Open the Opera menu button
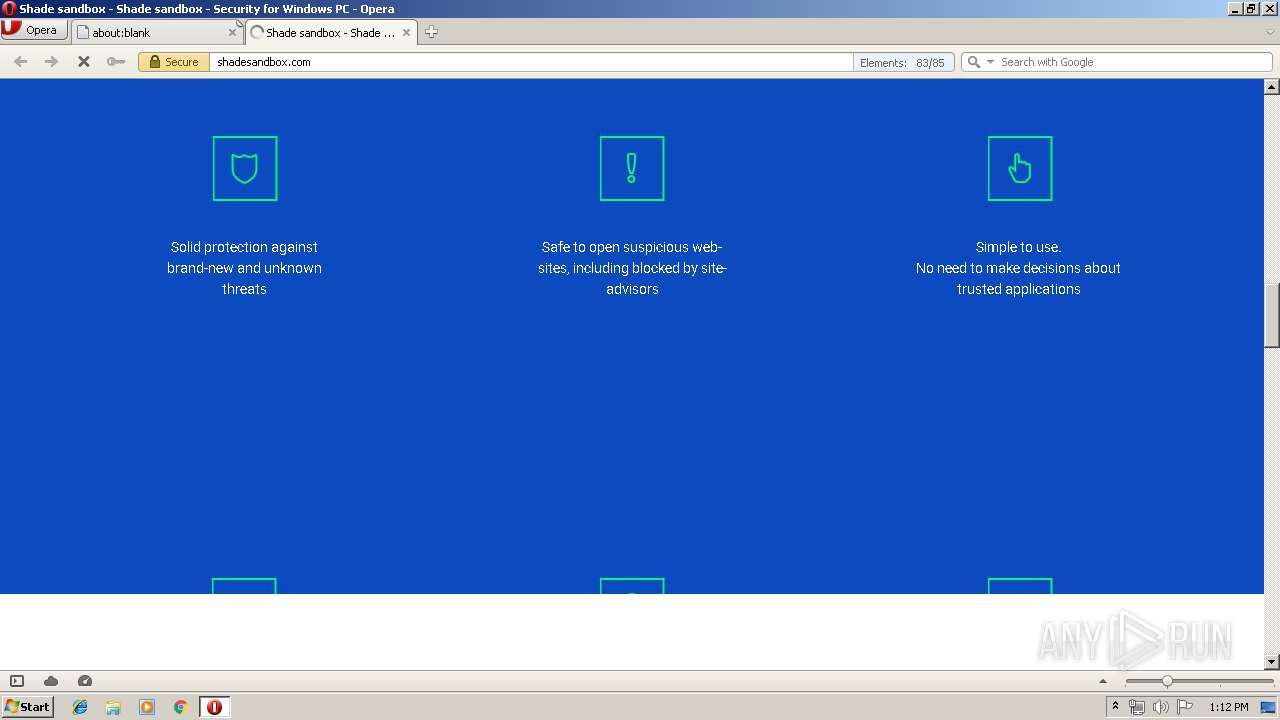 pos(33,30)
